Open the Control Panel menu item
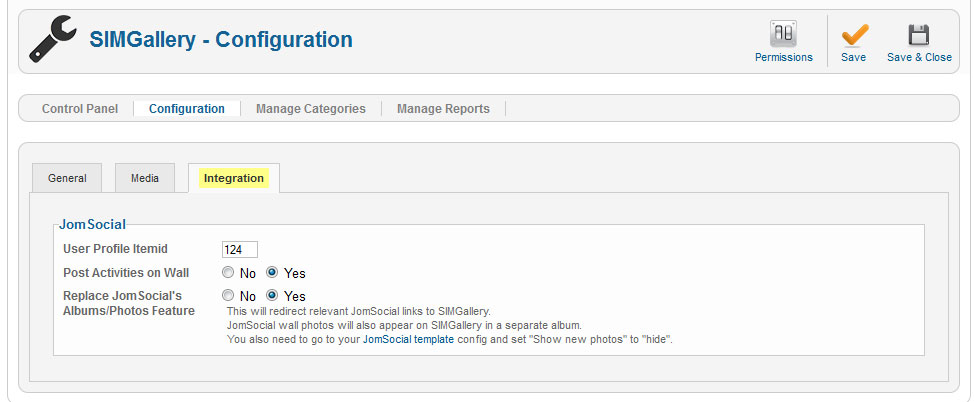 [80, 109]
